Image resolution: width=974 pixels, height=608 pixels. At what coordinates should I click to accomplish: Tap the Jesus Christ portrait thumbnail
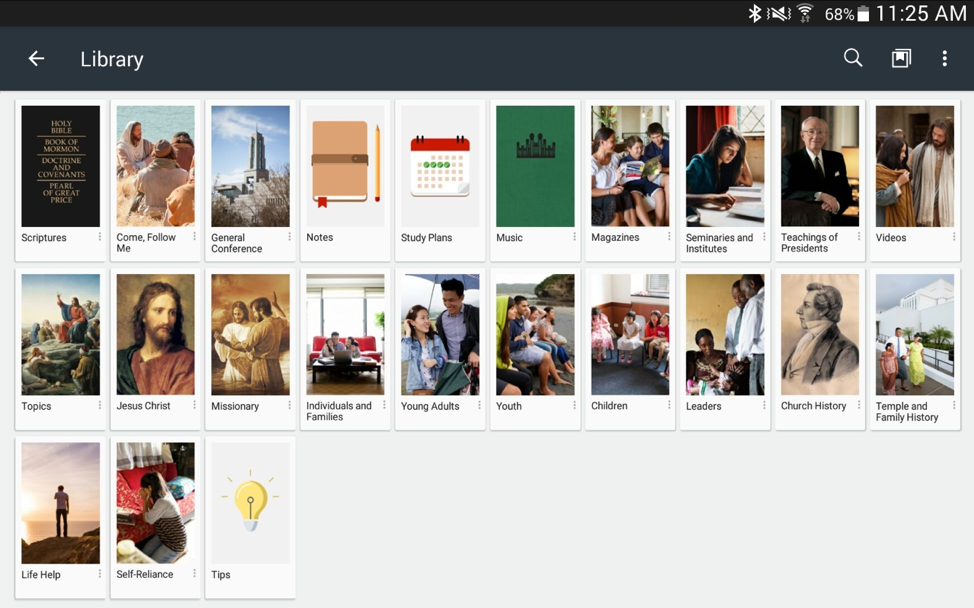tap(155, 334)
